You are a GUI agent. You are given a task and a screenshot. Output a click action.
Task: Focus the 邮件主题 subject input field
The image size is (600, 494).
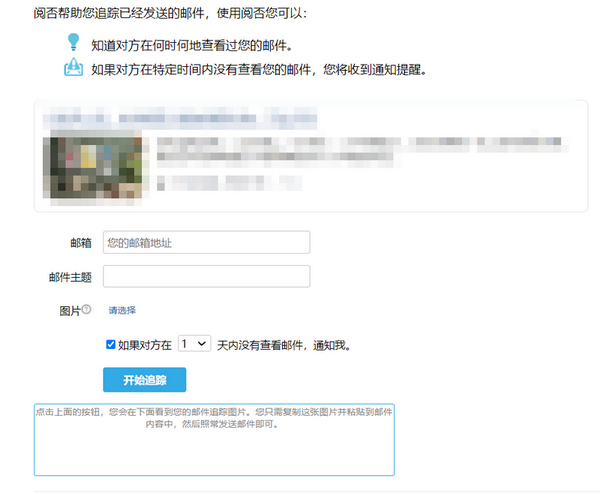click(x=206, y=277)
